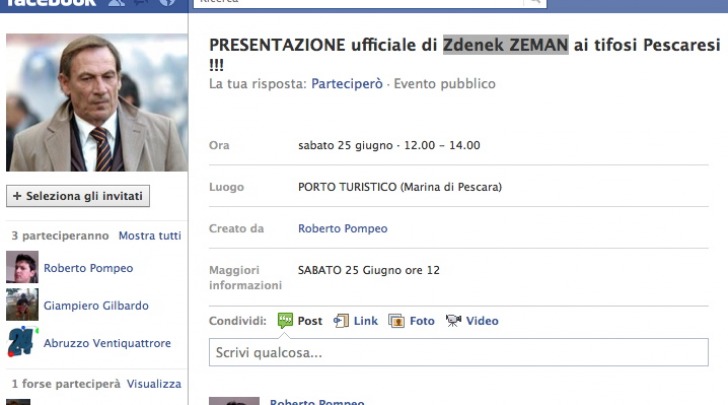
Task: Click the Foto share icon
Action: (396, 321)
